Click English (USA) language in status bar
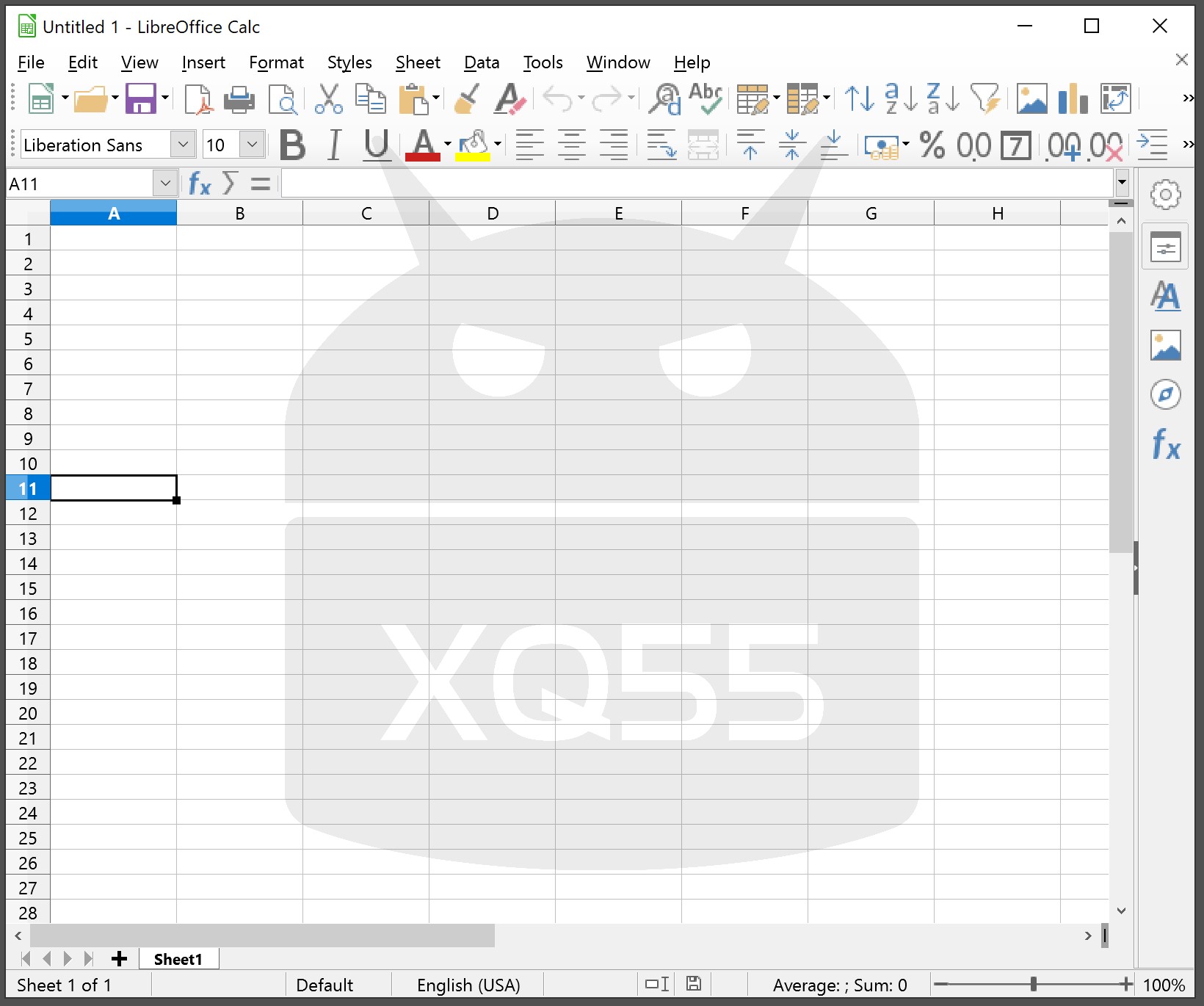The image size is (1204, 1006). pyautogui.click(x=468, y=985)
